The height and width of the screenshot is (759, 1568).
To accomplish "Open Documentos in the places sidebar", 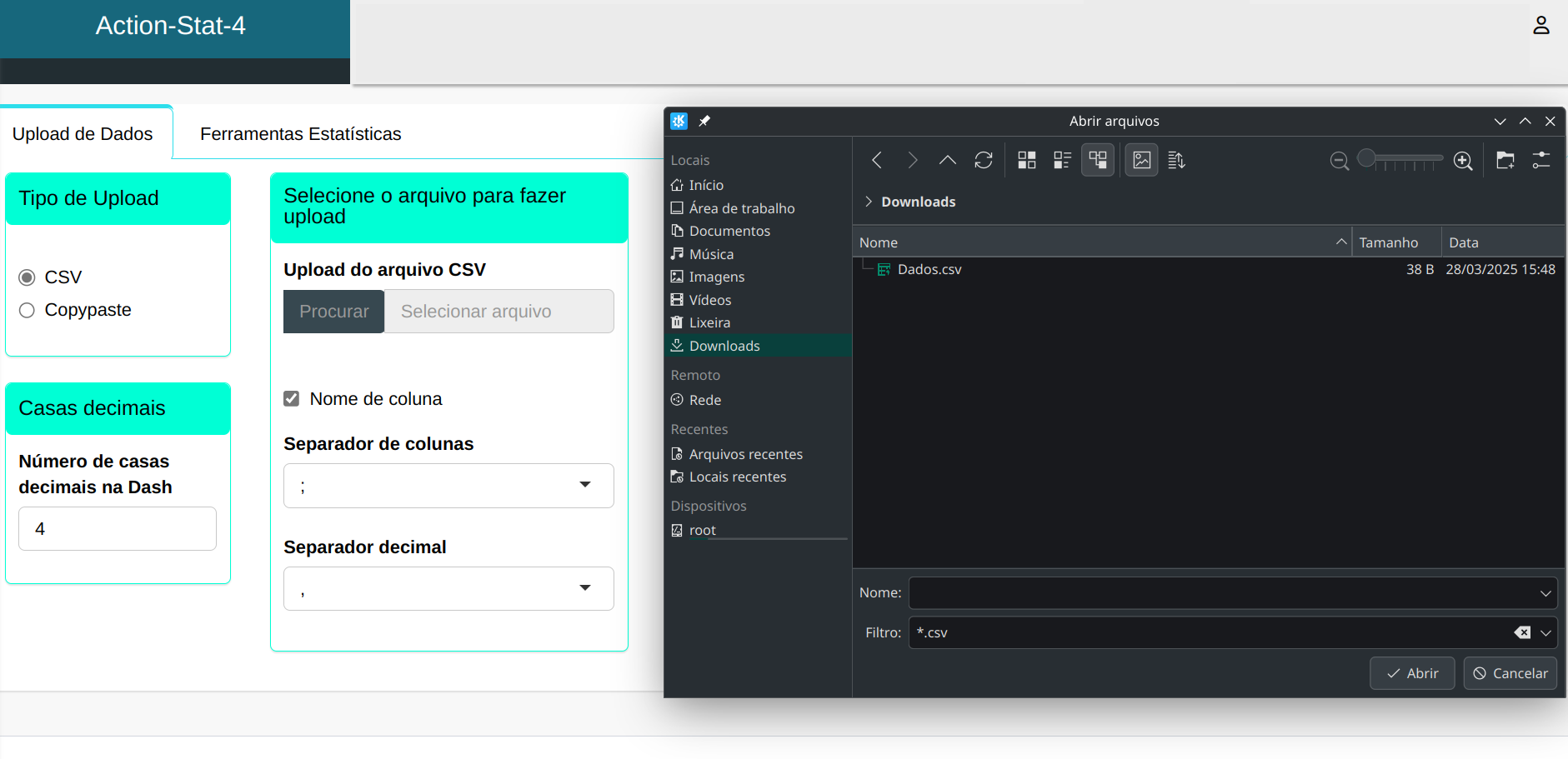I will [729, 231].
